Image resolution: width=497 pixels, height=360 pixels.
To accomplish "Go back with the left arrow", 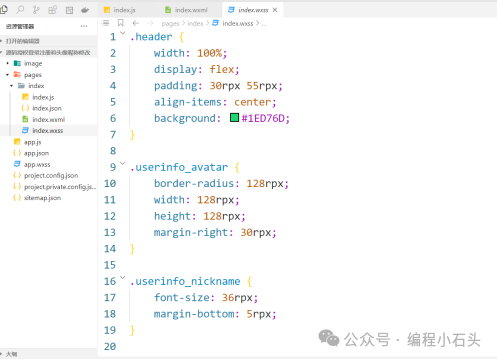I will tap(136, 23).
